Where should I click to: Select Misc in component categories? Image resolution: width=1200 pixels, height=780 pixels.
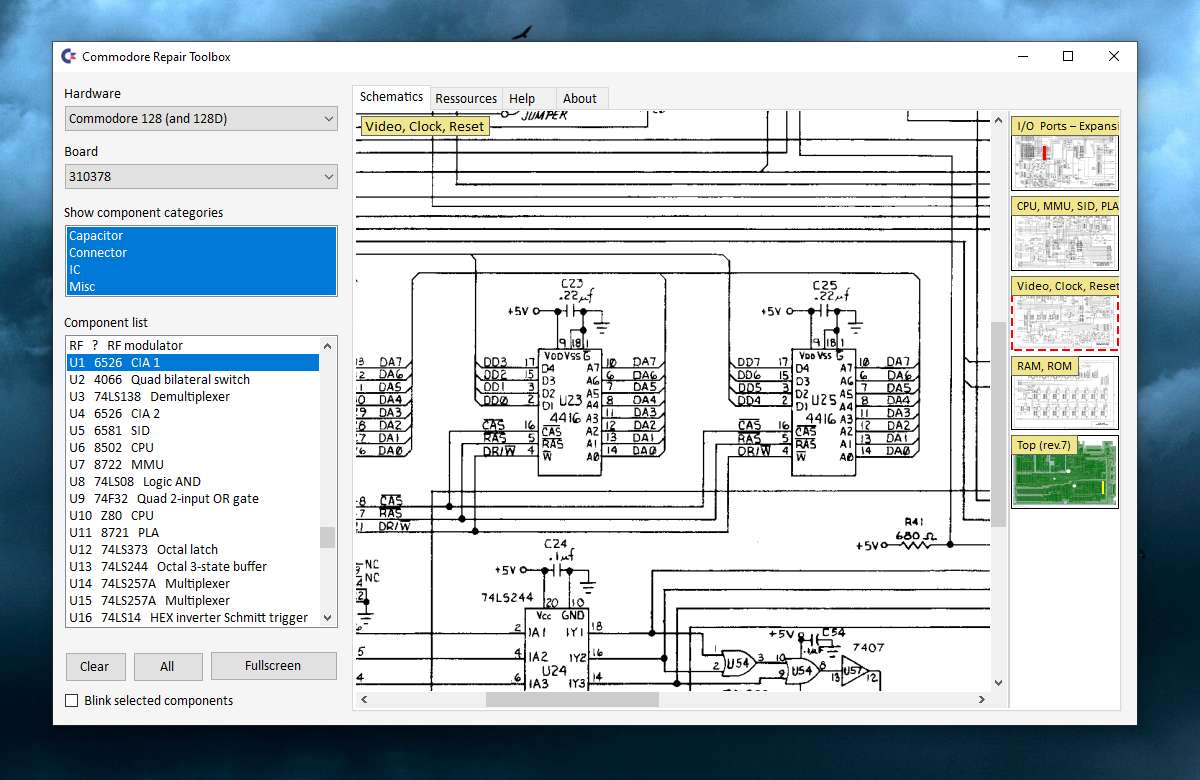click(201, 287)
